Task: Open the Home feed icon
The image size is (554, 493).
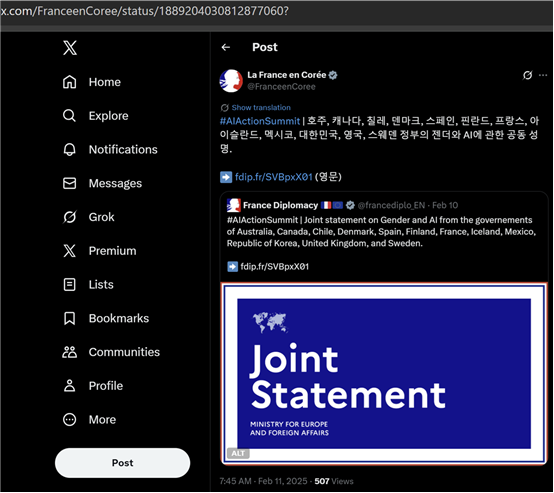Action: coord(70,82)
